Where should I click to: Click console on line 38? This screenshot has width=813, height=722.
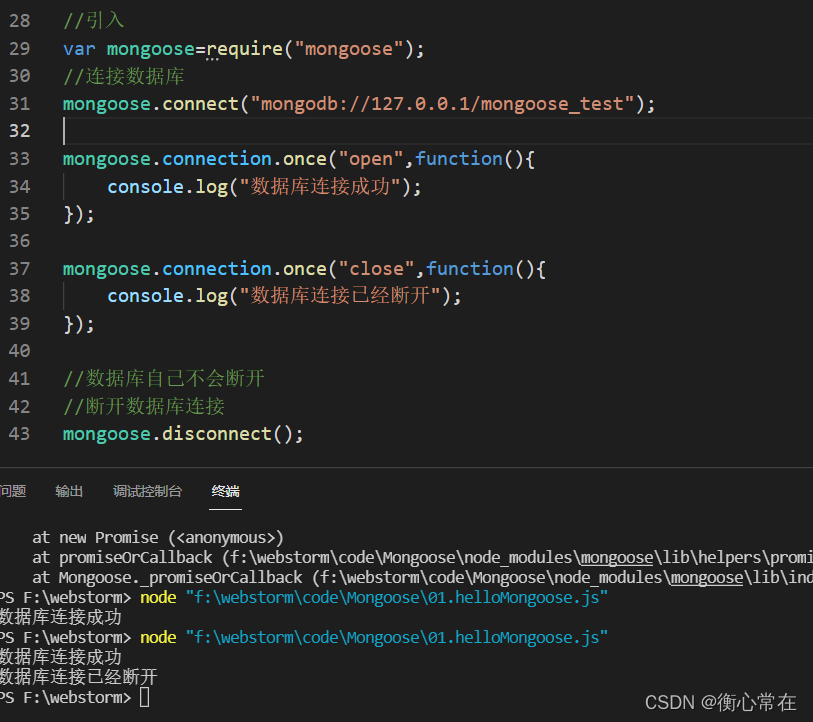[146, 296]
